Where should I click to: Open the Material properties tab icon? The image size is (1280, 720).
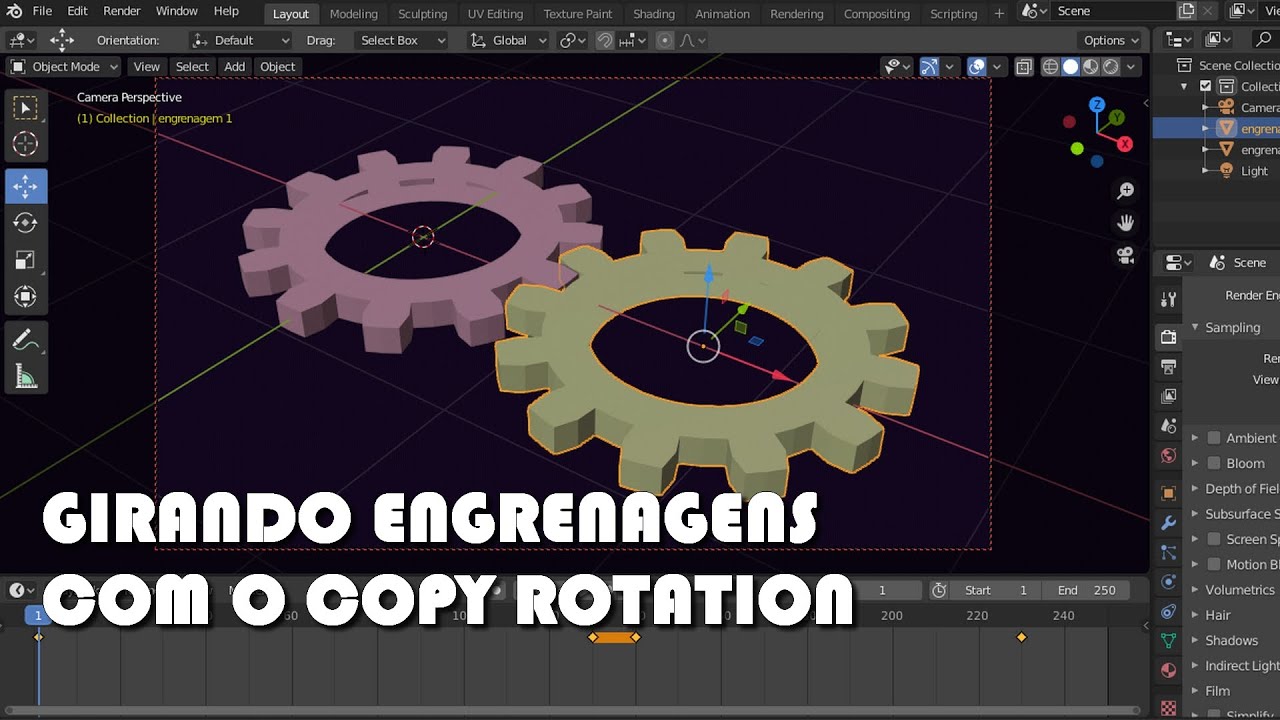pos(1168,670)
